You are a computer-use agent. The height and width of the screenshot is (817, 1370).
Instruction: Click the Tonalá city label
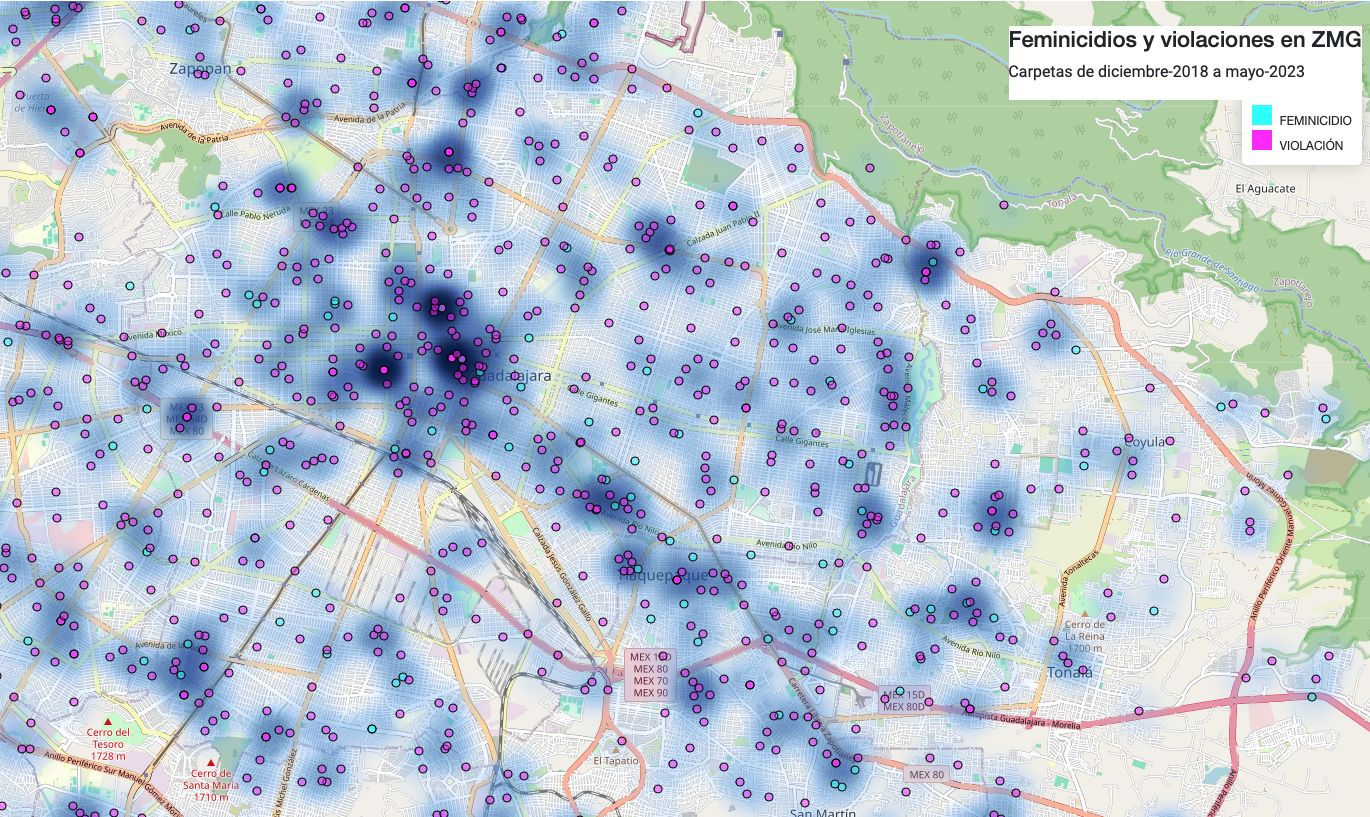1069,672
